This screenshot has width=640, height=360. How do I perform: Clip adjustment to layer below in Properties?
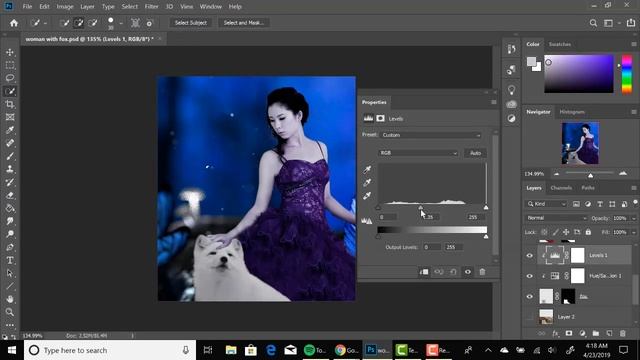[424, 272]
